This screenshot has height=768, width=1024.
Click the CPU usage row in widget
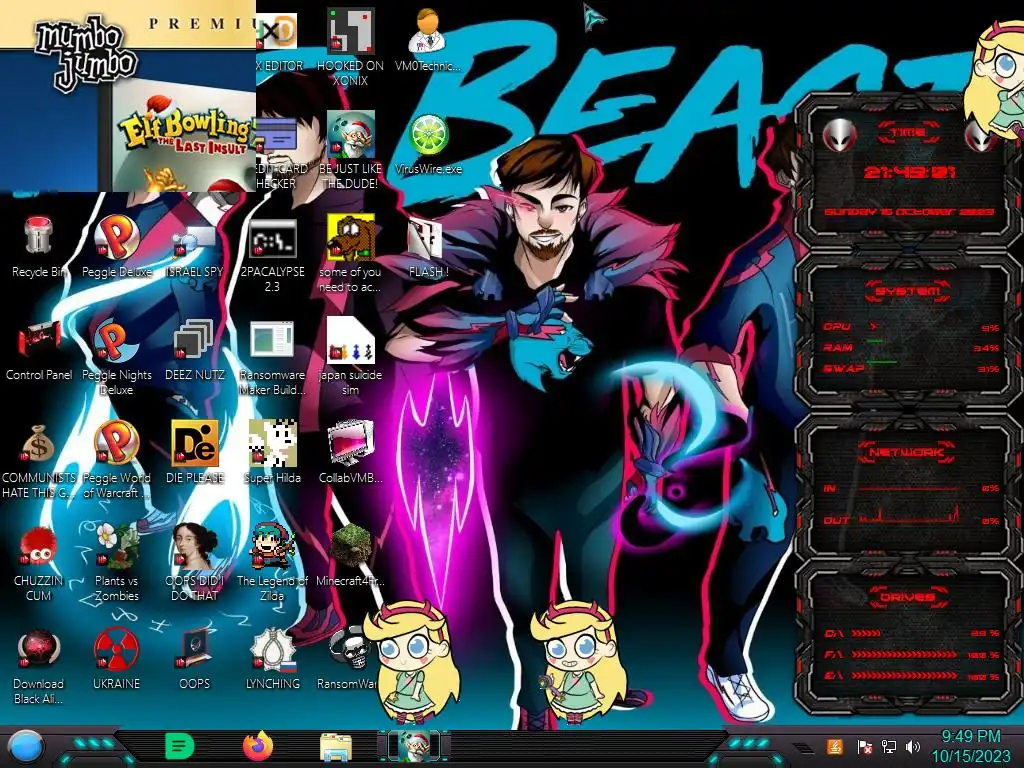pos(911,327)
